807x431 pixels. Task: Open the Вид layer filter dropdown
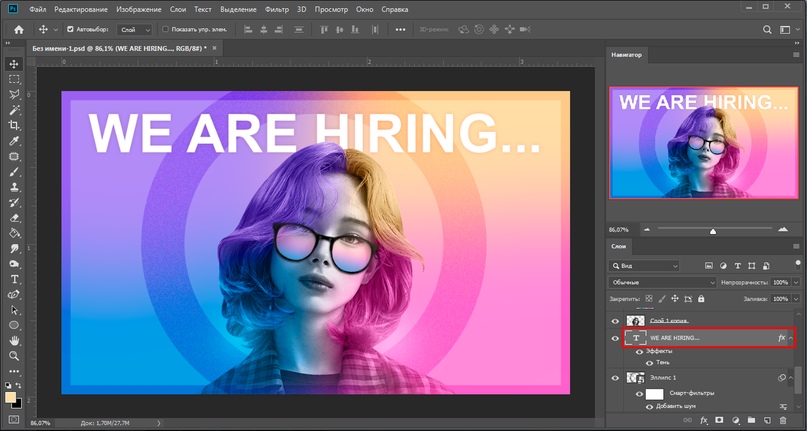644,266
